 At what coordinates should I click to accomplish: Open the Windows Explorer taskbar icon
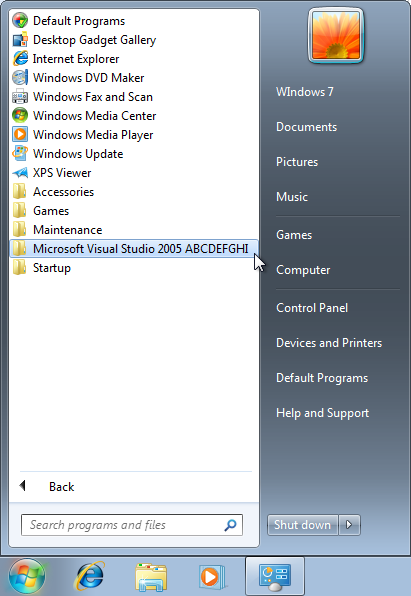coord(151,577)
